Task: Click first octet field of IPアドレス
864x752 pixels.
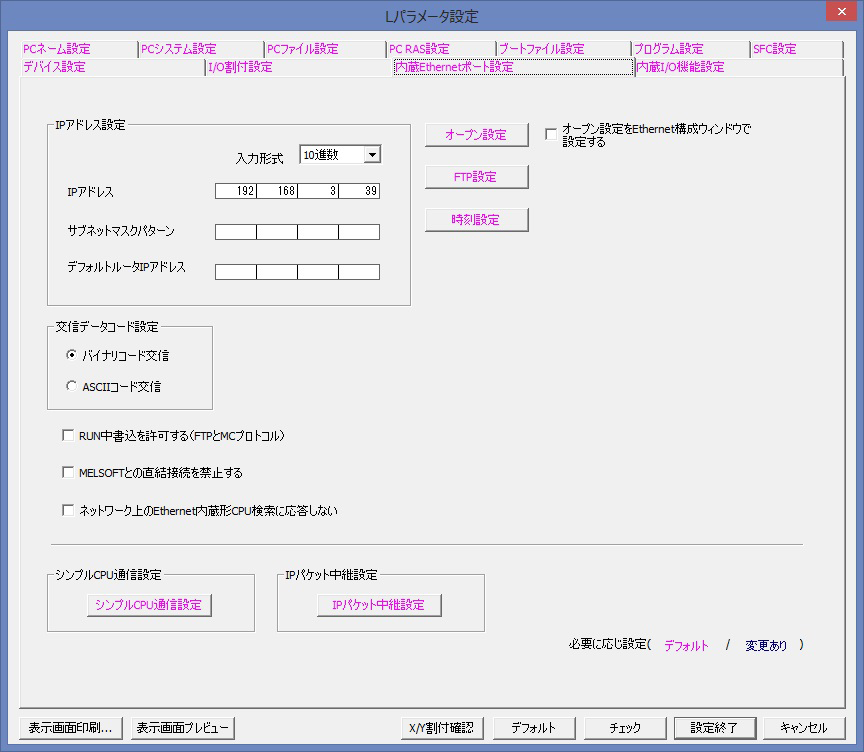Action: click(x=236, y=191)
